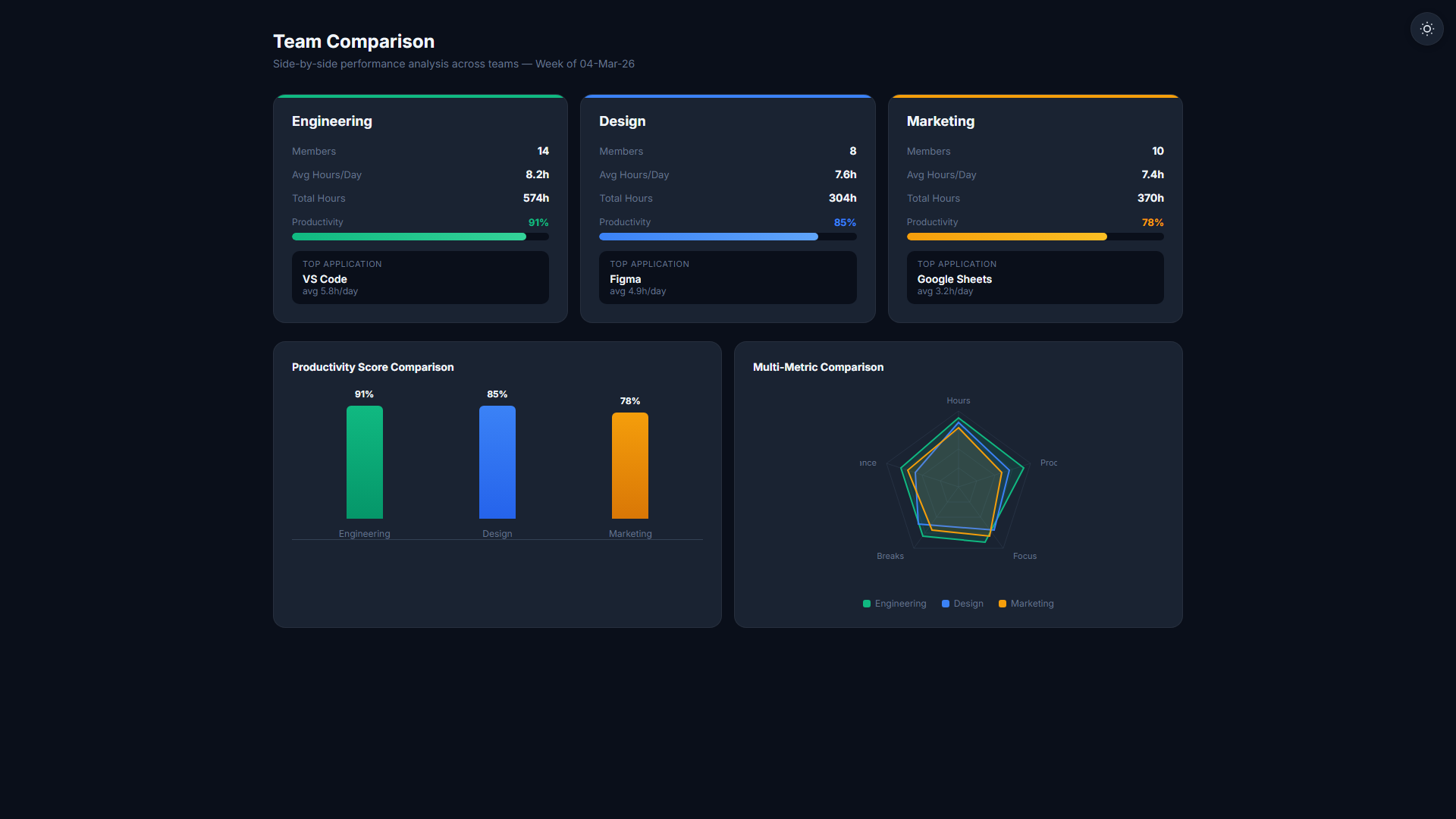
Task: Click Marketing productivity progress bar
Action: point(1035,237)
